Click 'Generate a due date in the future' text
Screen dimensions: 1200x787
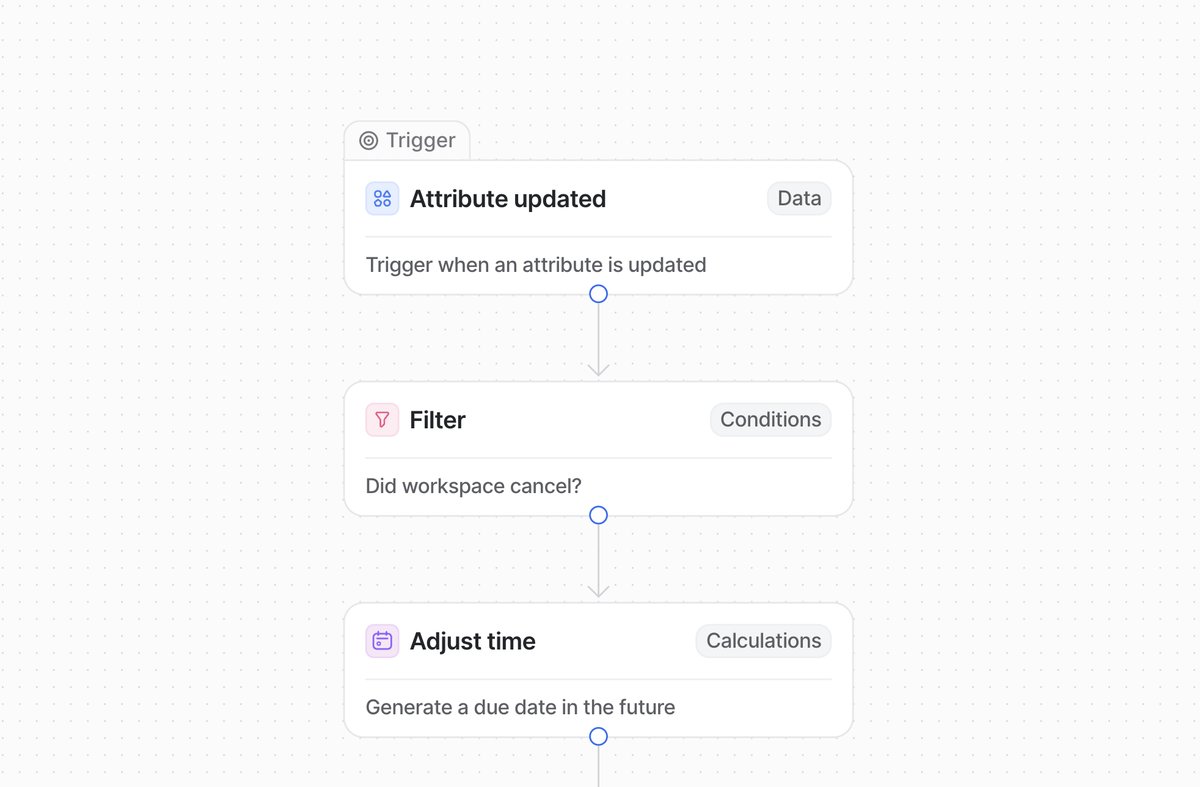tap(520, 707)
